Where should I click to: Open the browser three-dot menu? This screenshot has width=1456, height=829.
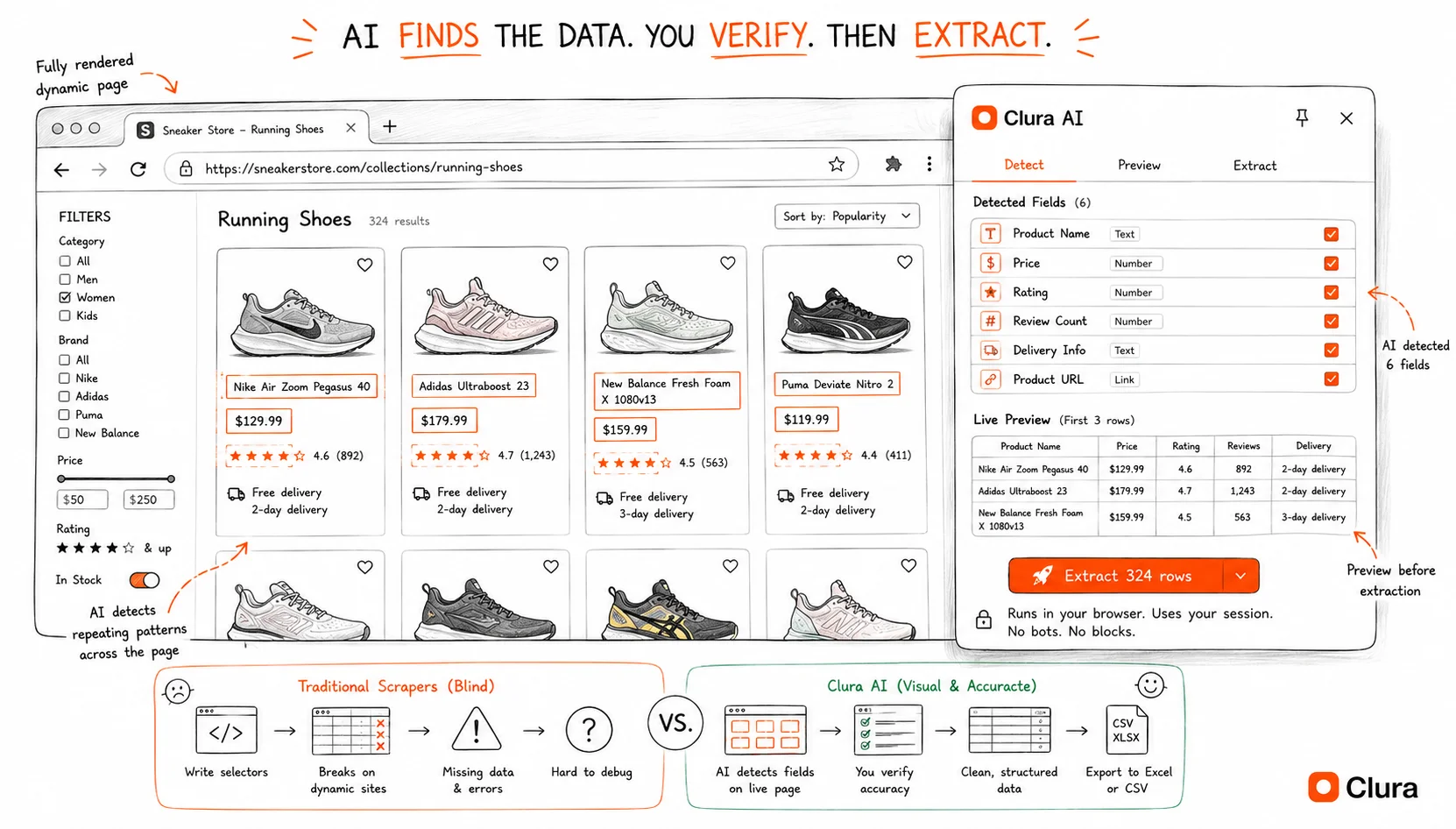point(929,164)
